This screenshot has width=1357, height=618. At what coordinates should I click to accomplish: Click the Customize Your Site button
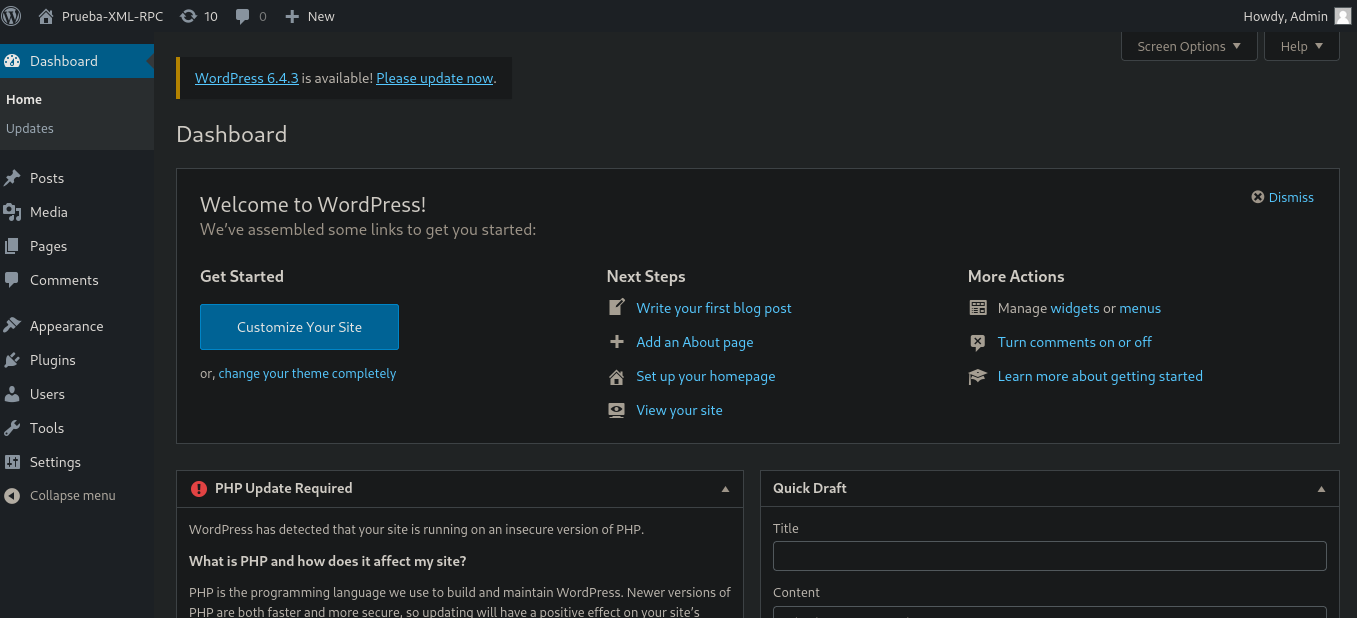point(299,327)
